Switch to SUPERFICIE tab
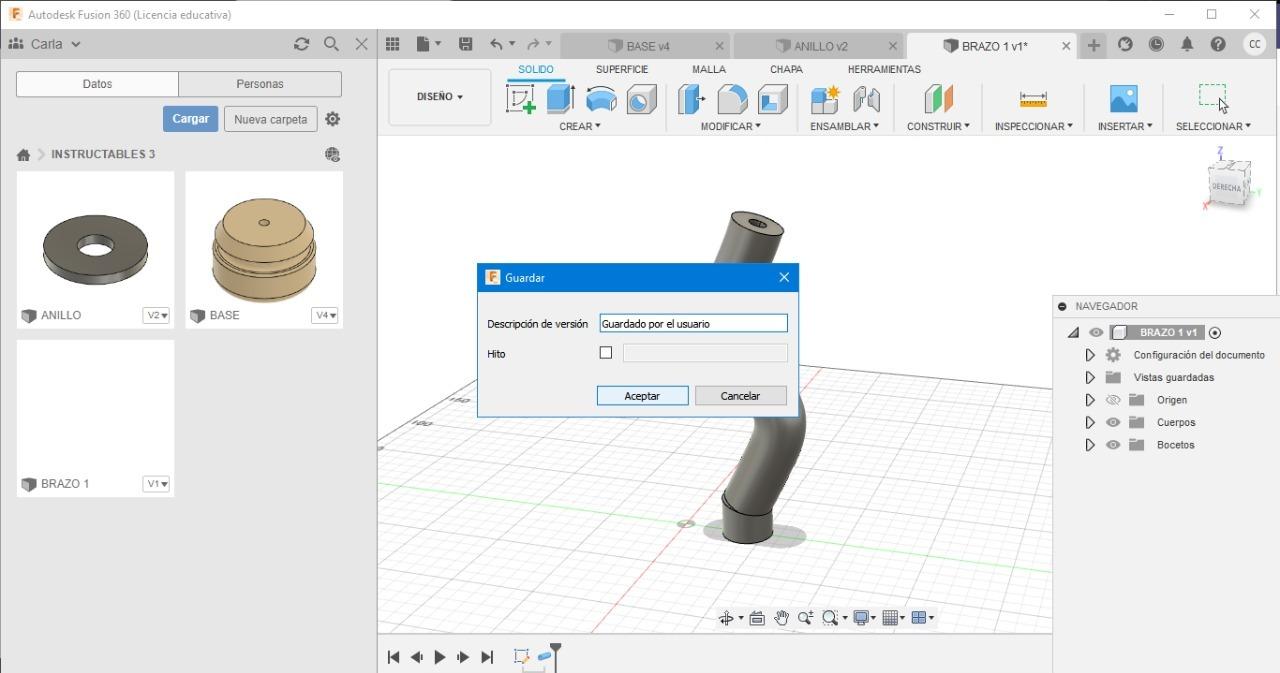1280x673 pixels. pyautogui.click(x=622, y=69)
